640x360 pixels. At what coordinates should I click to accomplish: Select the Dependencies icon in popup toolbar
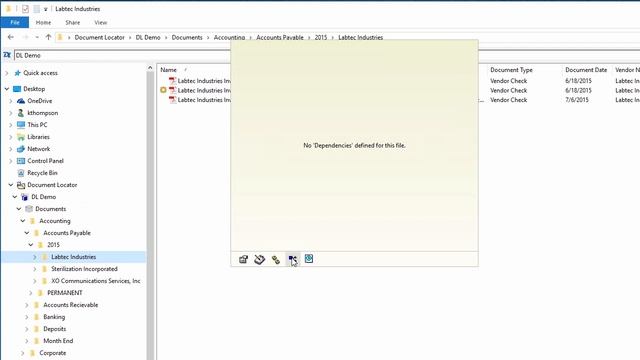click(292, 259)
